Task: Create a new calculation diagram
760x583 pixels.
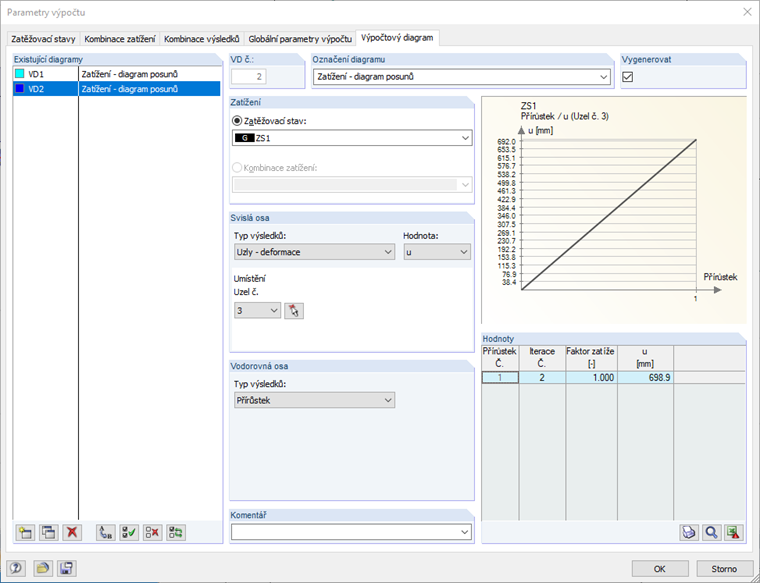Action: (x=25, y=533)
